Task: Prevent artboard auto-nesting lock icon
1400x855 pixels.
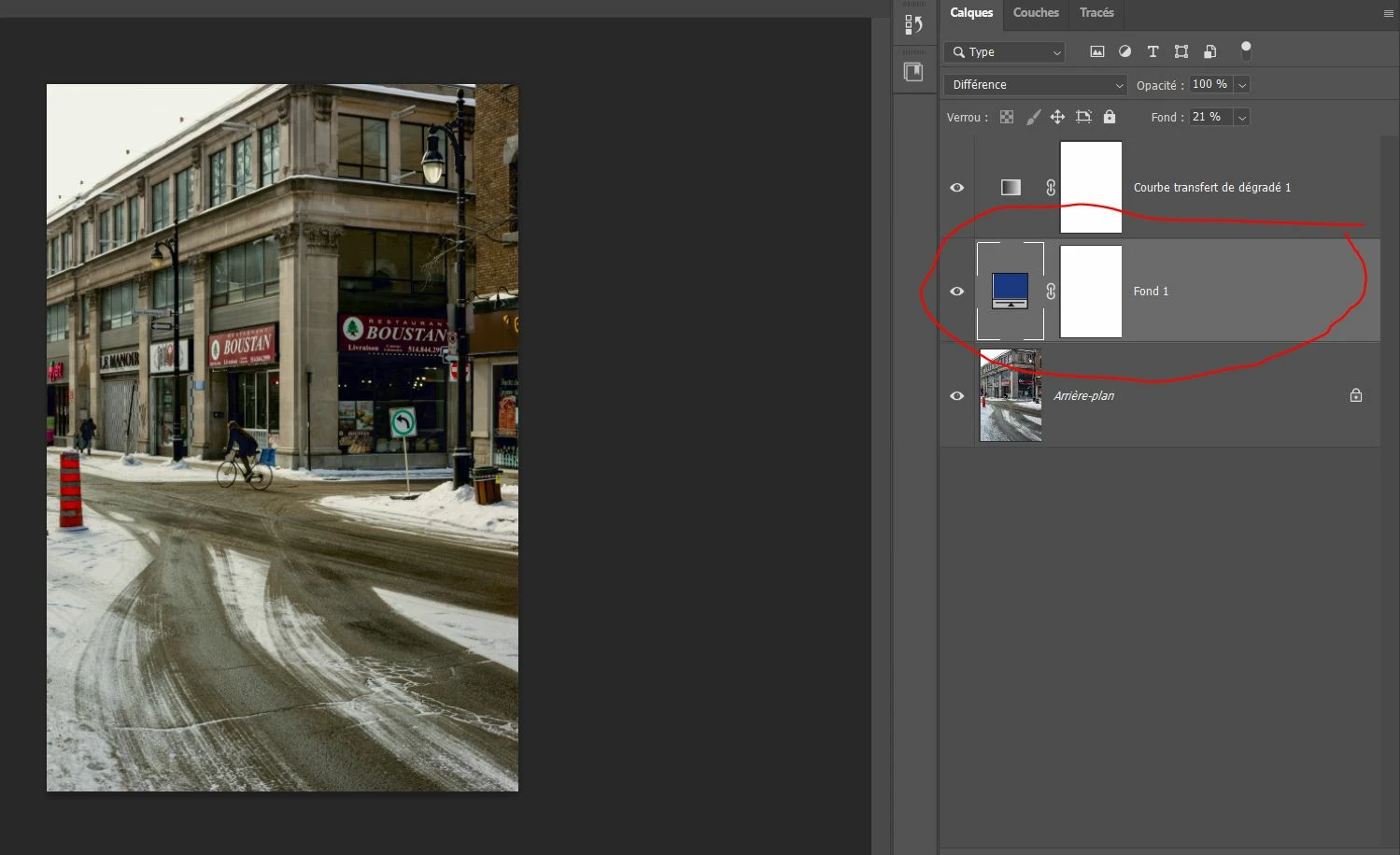Action: [x=1083, y=117]
